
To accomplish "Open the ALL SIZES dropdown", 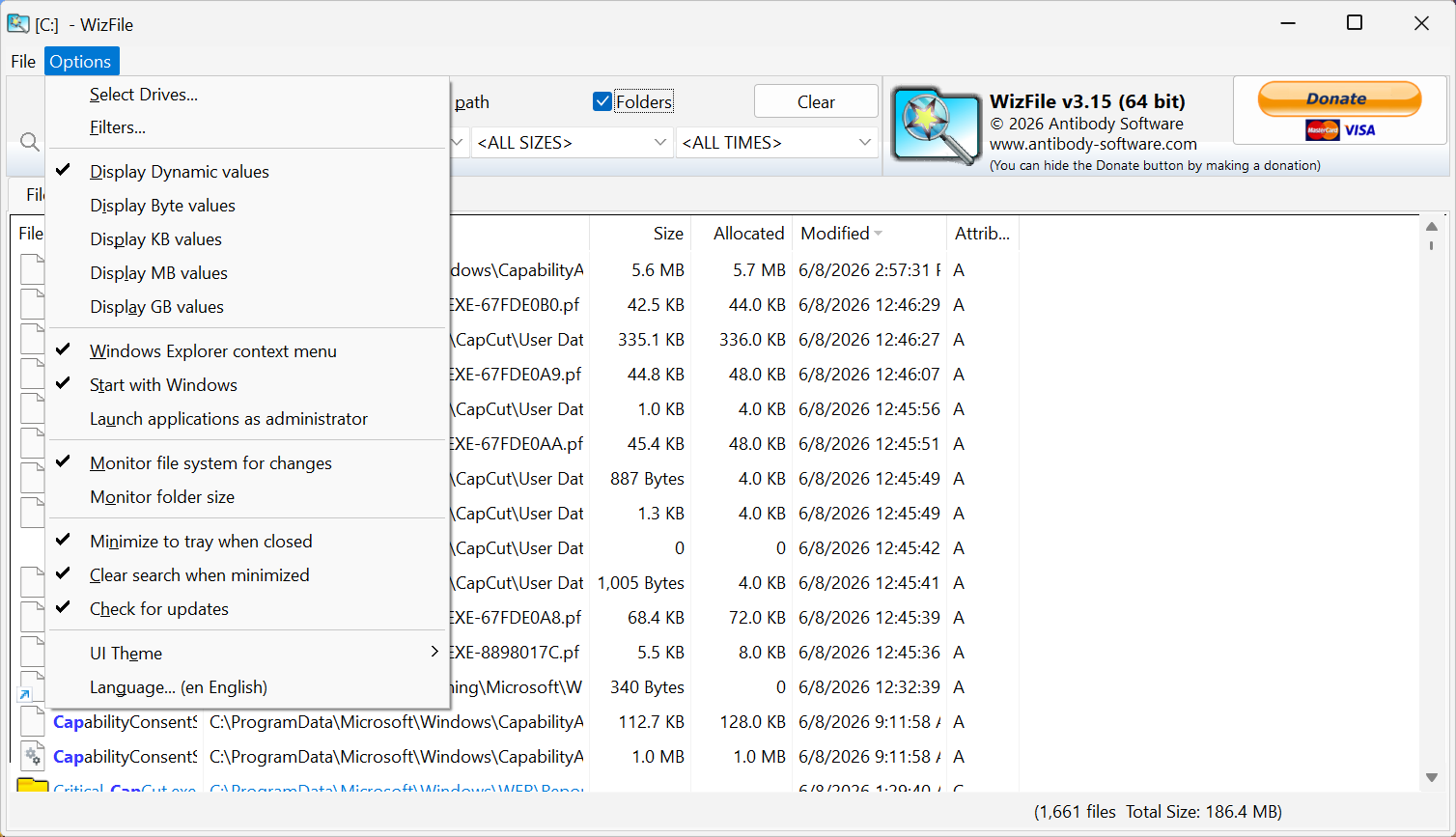I will (572, 142).
